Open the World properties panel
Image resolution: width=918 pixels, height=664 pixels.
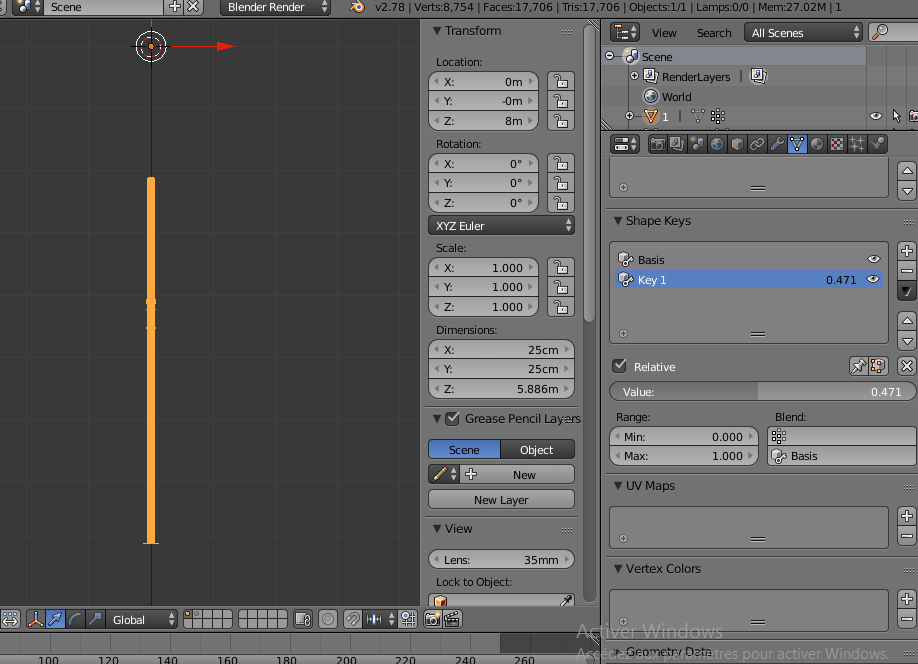click(715, 143)
